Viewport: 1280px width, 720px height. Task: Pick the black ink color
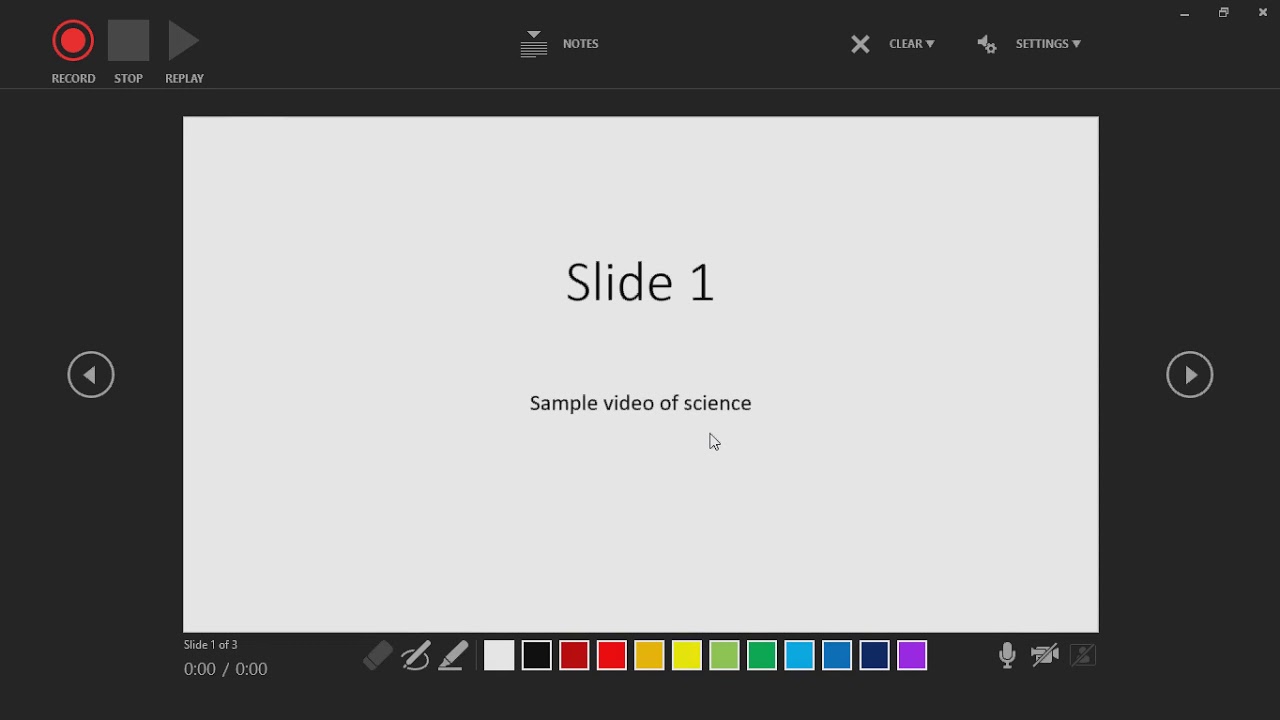(537, 656)
